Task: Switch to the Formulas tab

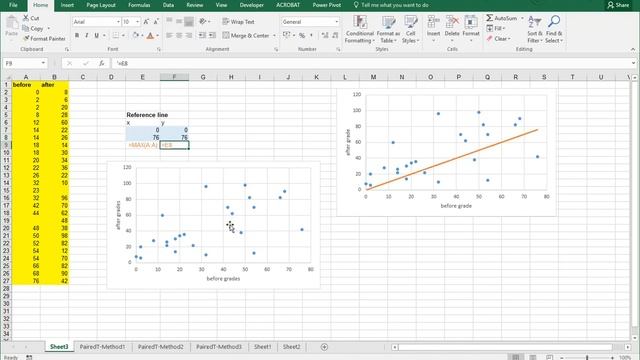Action: [x=139, y=5]
